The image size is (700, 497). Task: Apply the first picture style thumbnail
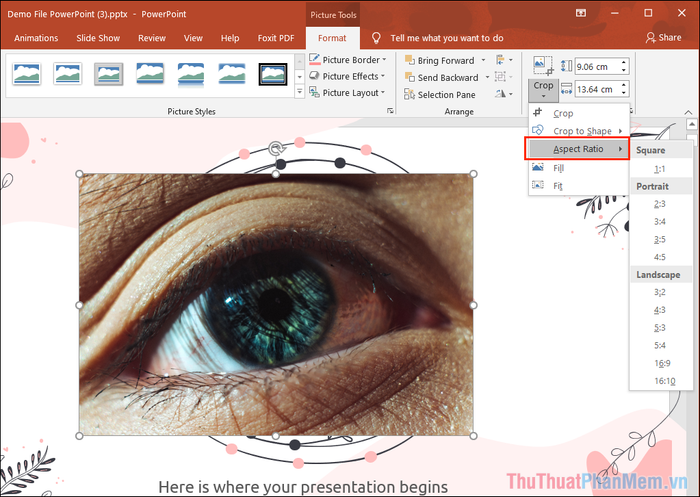tap(27, 74)
